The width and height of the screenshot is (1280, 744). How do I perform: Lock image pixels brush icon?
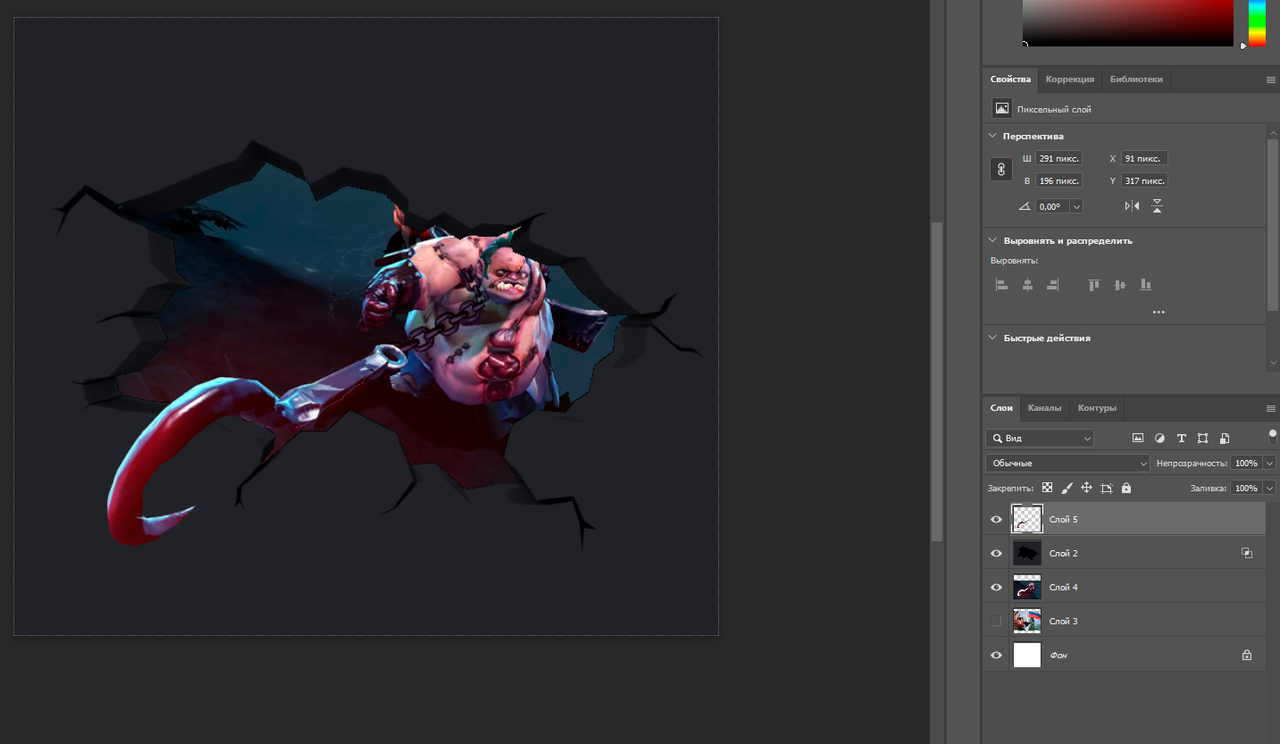tap(1067, 488)
